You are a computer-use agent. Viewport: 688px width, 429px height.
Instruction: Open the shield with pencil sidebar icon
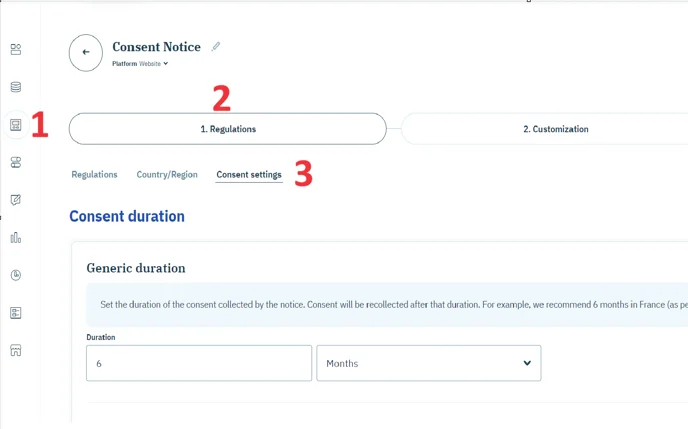click(x=16, y=200)
